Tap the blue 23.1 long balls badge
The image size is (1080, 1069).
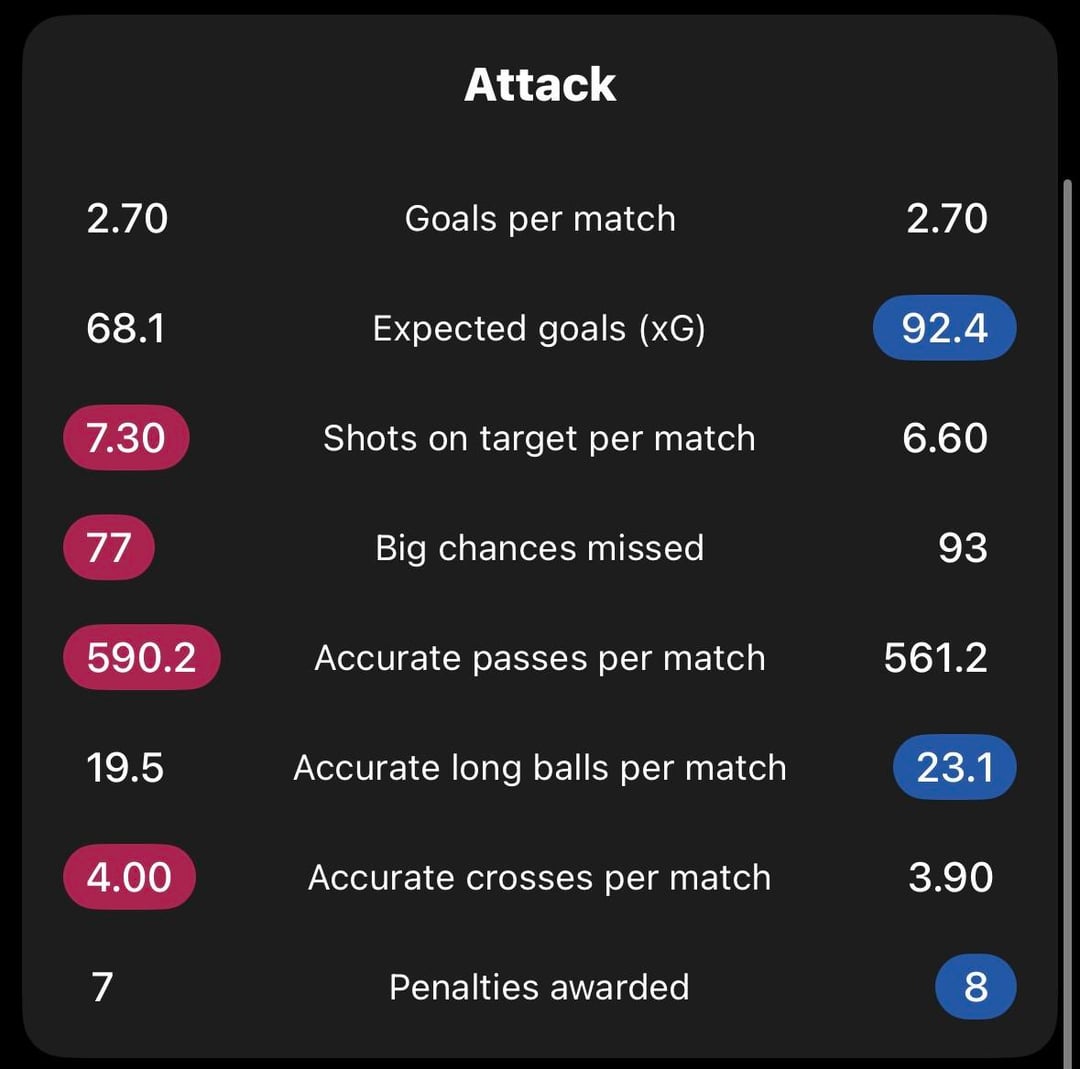tap(955, 768)
